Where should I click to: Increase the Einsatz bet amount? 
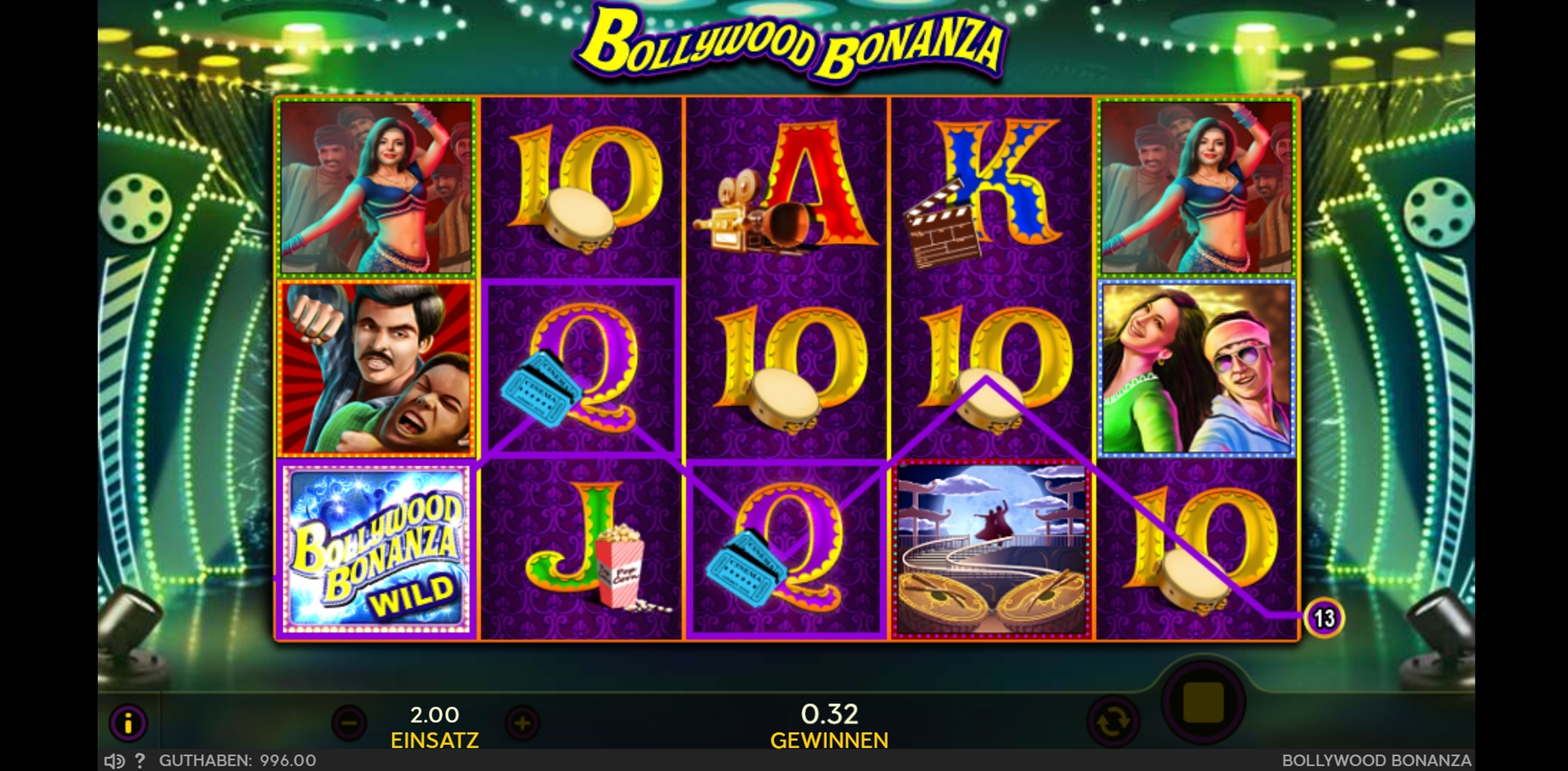(522, 723)
